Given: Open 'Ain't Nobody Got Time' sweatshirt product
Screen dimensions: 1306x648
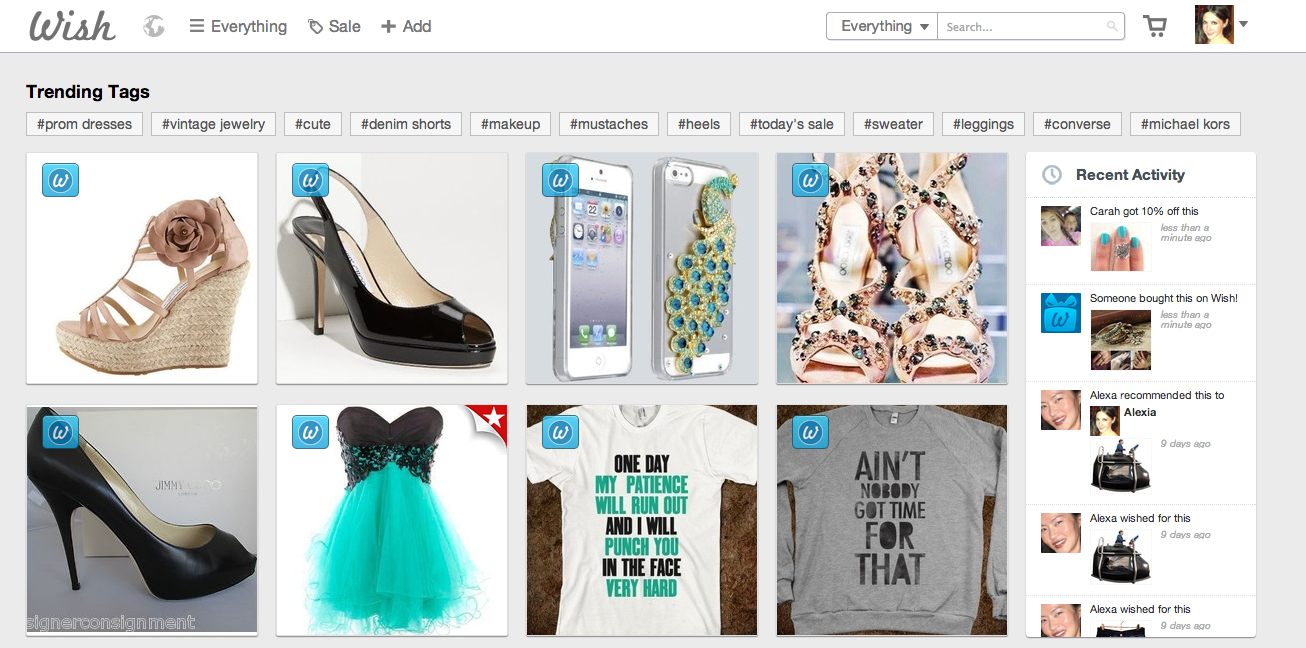Looking at the screenshot, I should coord(892,520).
